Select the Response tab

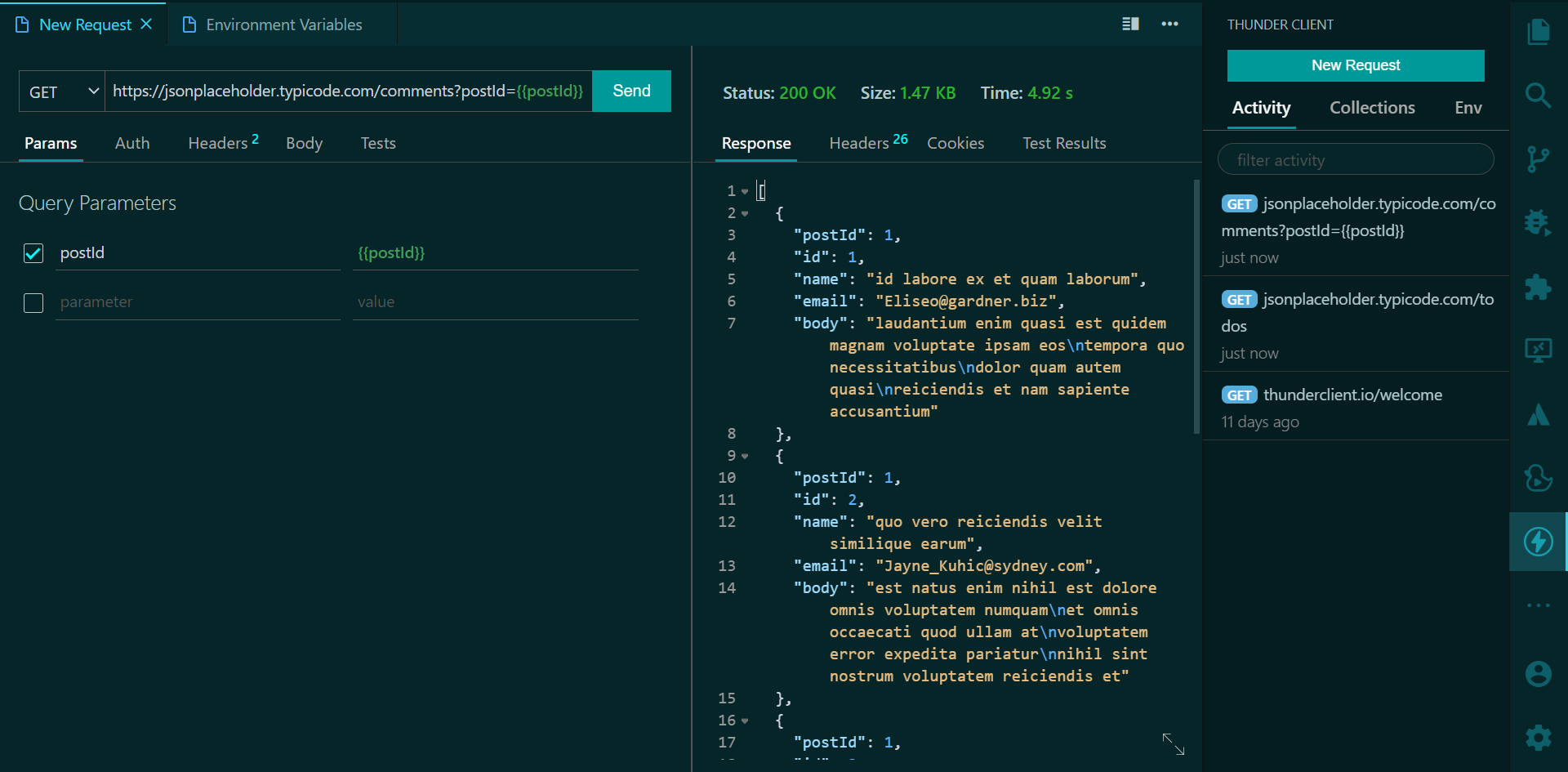[756, 143]
